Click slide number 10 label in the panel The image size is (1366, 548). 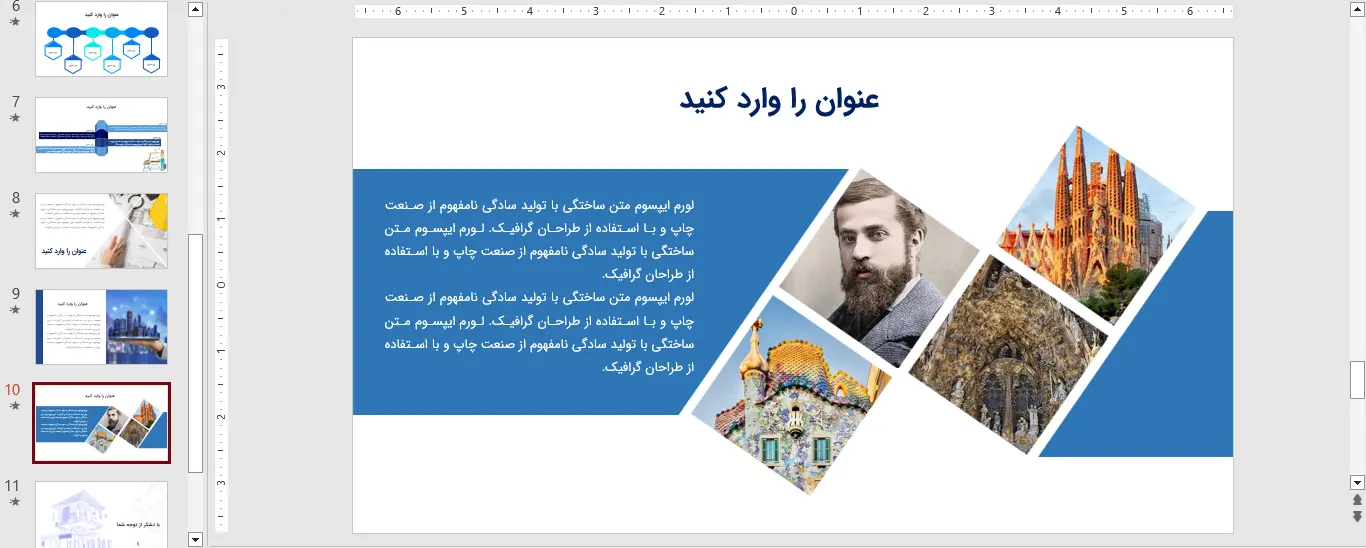click(x=12, y=390)
